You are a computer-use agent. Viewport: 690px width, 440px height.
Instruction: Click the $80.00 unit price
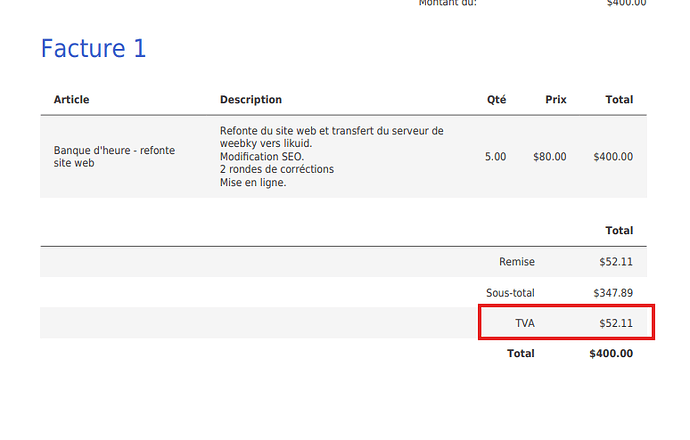tap(549, 157)
